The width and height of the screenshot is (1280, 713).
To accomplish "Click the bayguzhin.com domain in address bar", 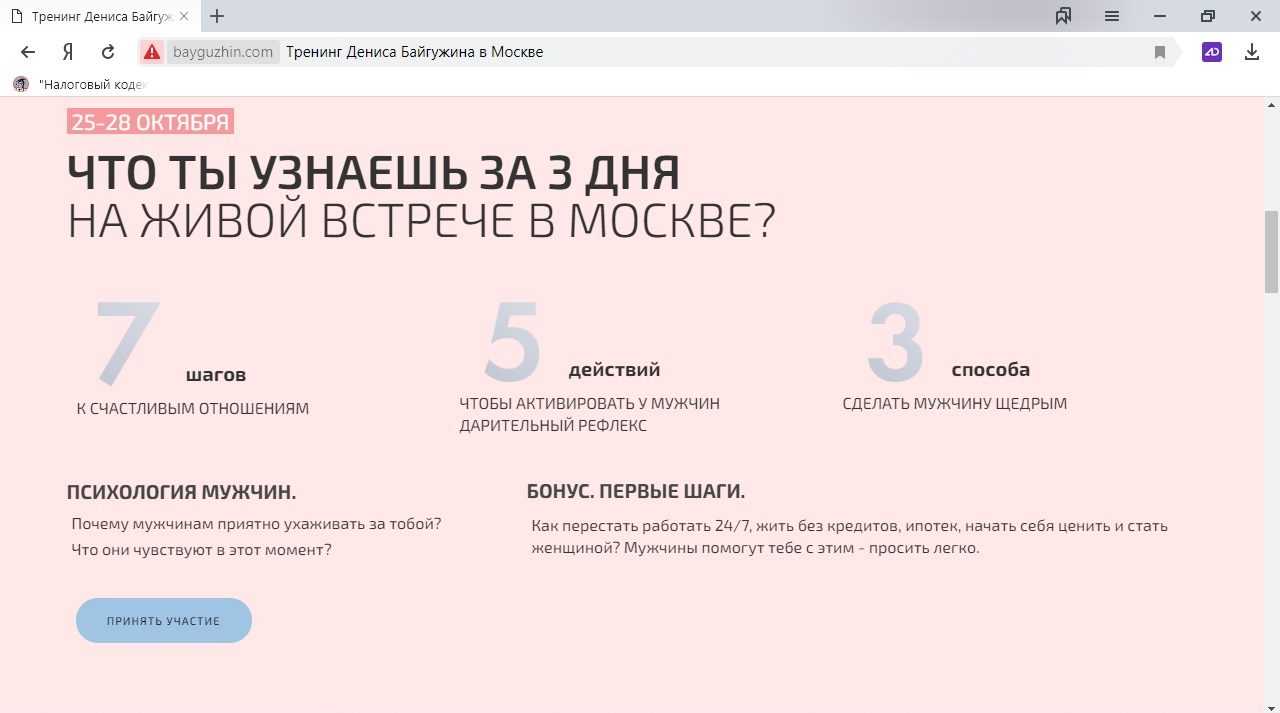I will click(x=222, y=52).
